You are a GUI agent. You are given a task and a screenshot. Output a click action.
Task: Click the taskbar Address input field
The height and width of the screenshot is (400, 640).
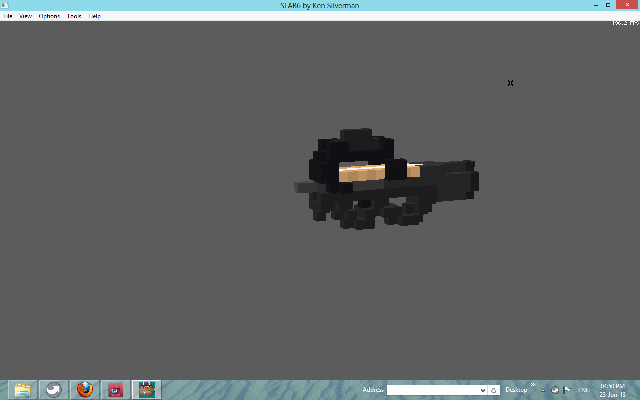(x=433, y=390)
